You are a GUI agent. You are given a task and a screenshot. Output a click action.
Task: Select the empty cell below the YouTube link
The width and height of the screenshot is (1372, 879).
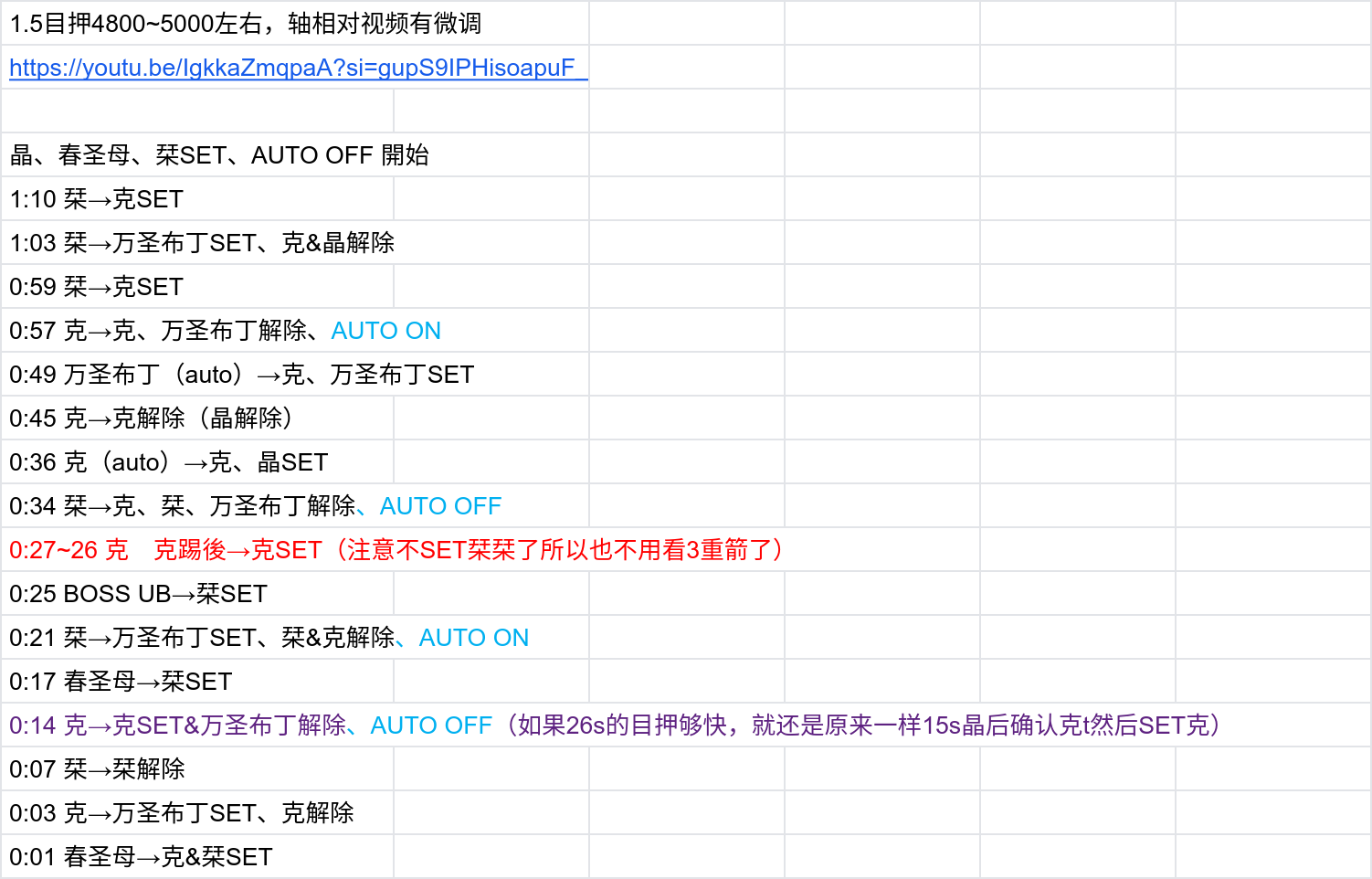(x=197, y=111)
